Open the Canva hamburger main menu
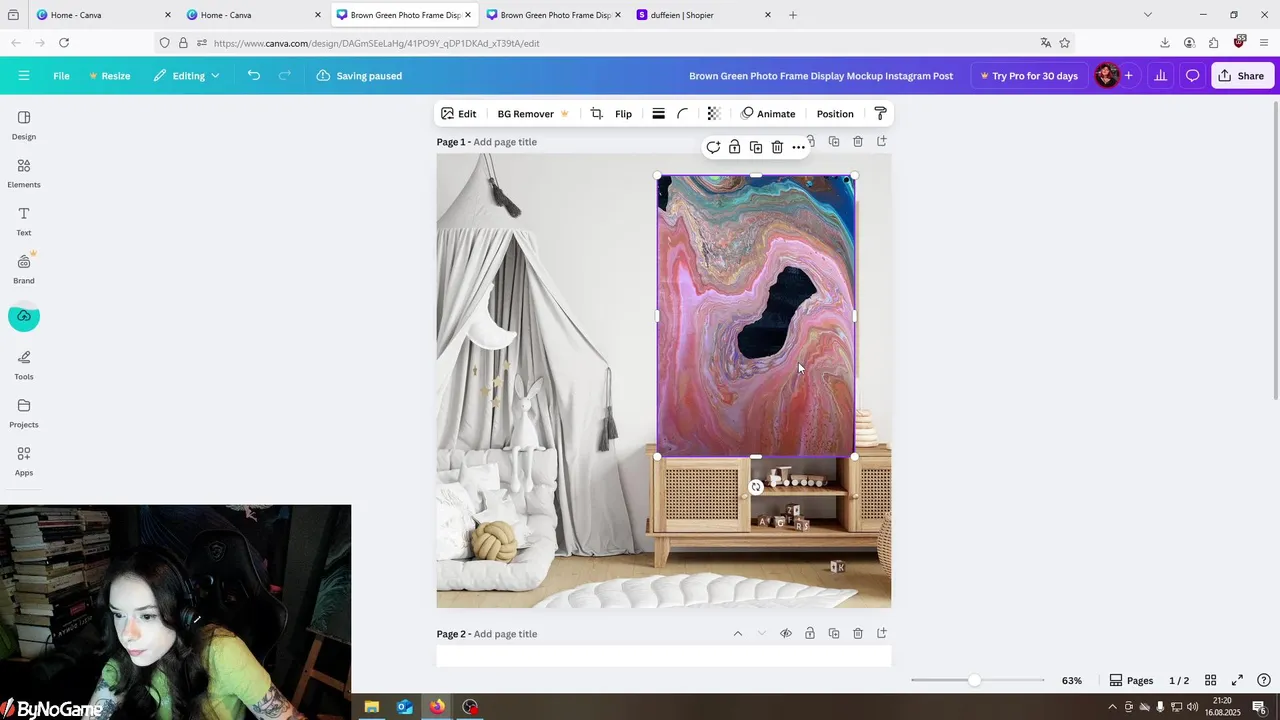 pos(24,76)
